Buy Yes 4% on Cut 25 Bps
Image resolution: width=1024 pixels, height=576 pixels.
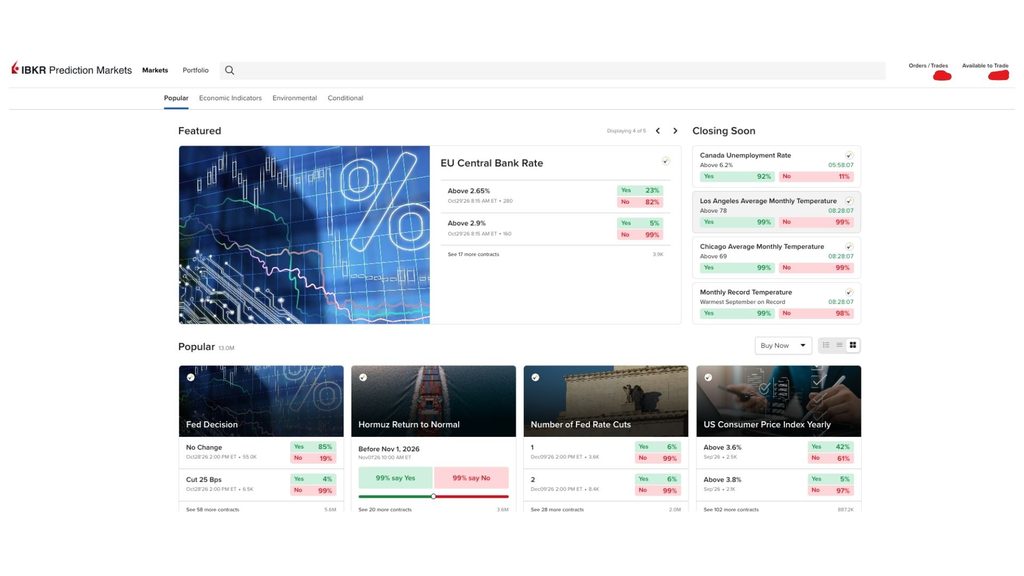pos(313,479)
